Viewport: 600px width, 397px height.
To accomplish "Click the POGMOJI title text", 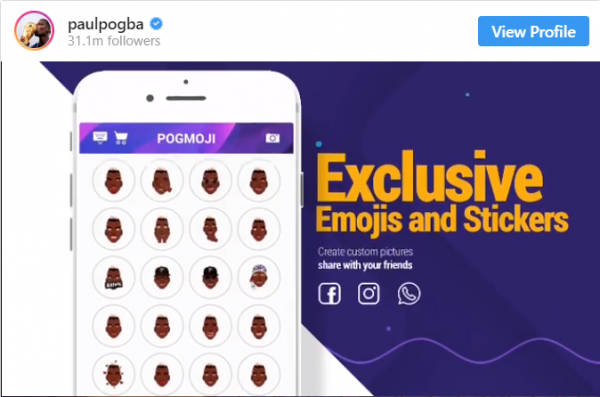I will 186,138.
